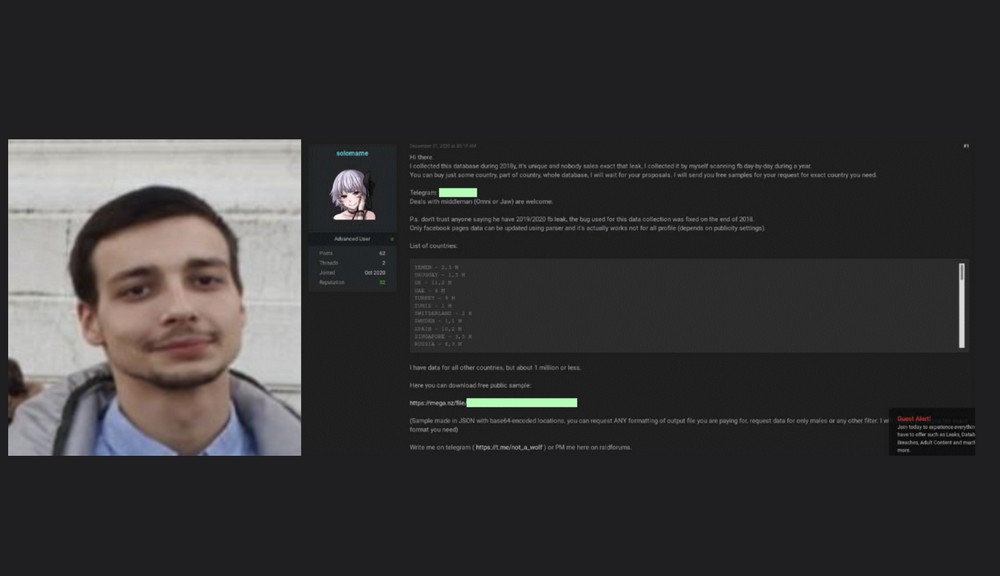The height and width of the screenshot is (576, 1000).
Task: Click the Threads count value 2
Action: (383, 263)
